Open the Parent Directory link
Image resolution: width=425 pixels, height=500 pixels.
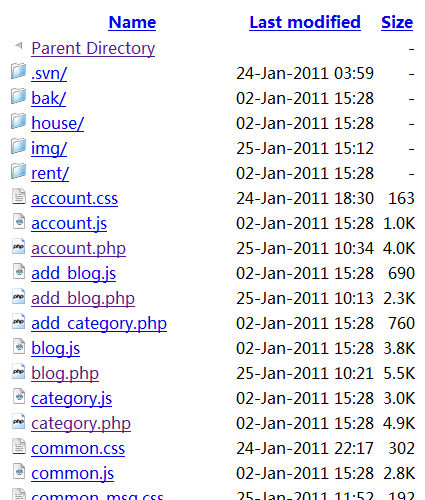pyautogui.click(x=93, y=48)
